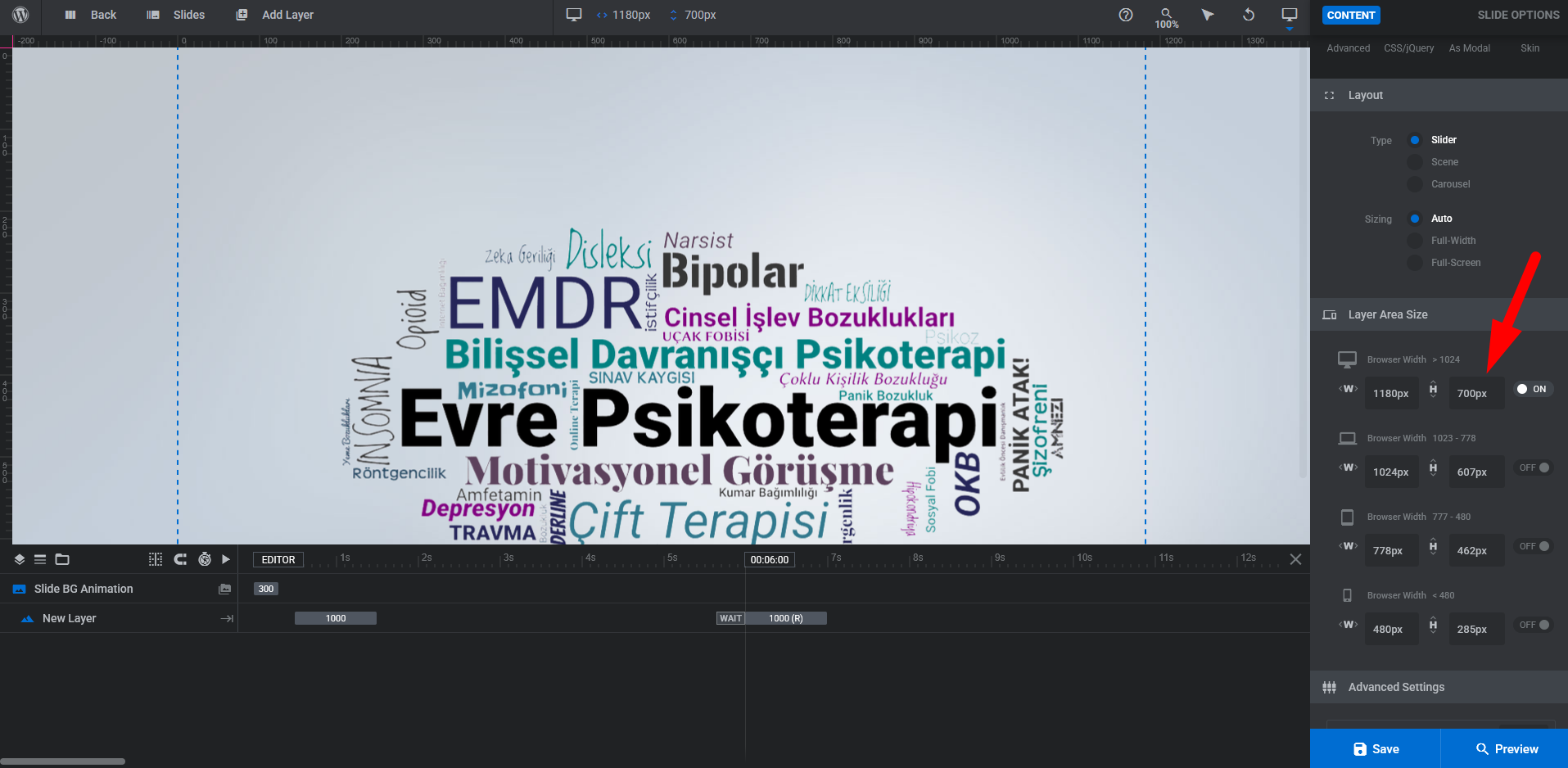1568x768 pixels.
Task: Click the dotted grid selection icon
Action: click(x=156, y=559)
